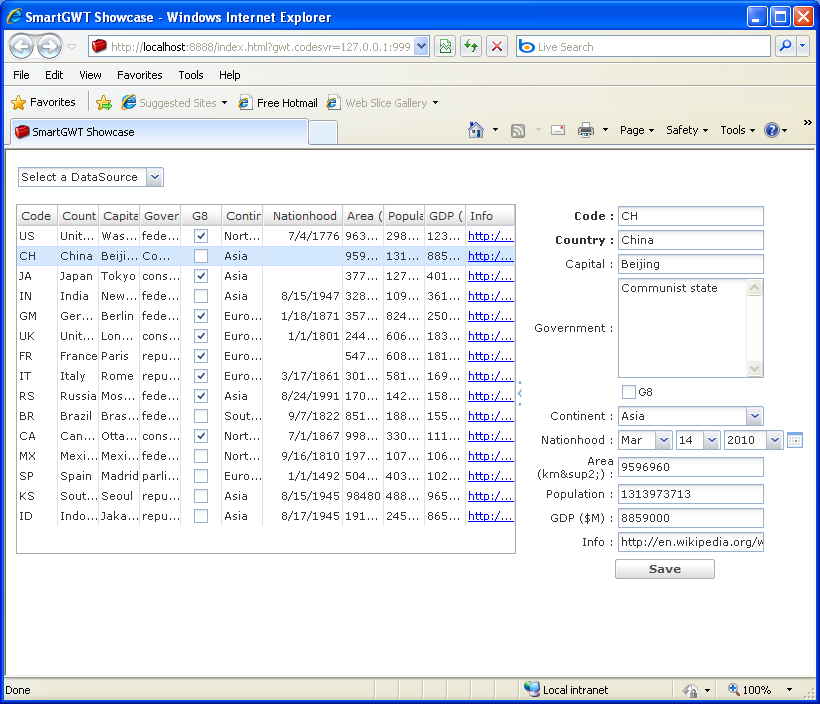Open the Nationhood calendar date picker icon
The image size is (820, 704).
point(794,440)
